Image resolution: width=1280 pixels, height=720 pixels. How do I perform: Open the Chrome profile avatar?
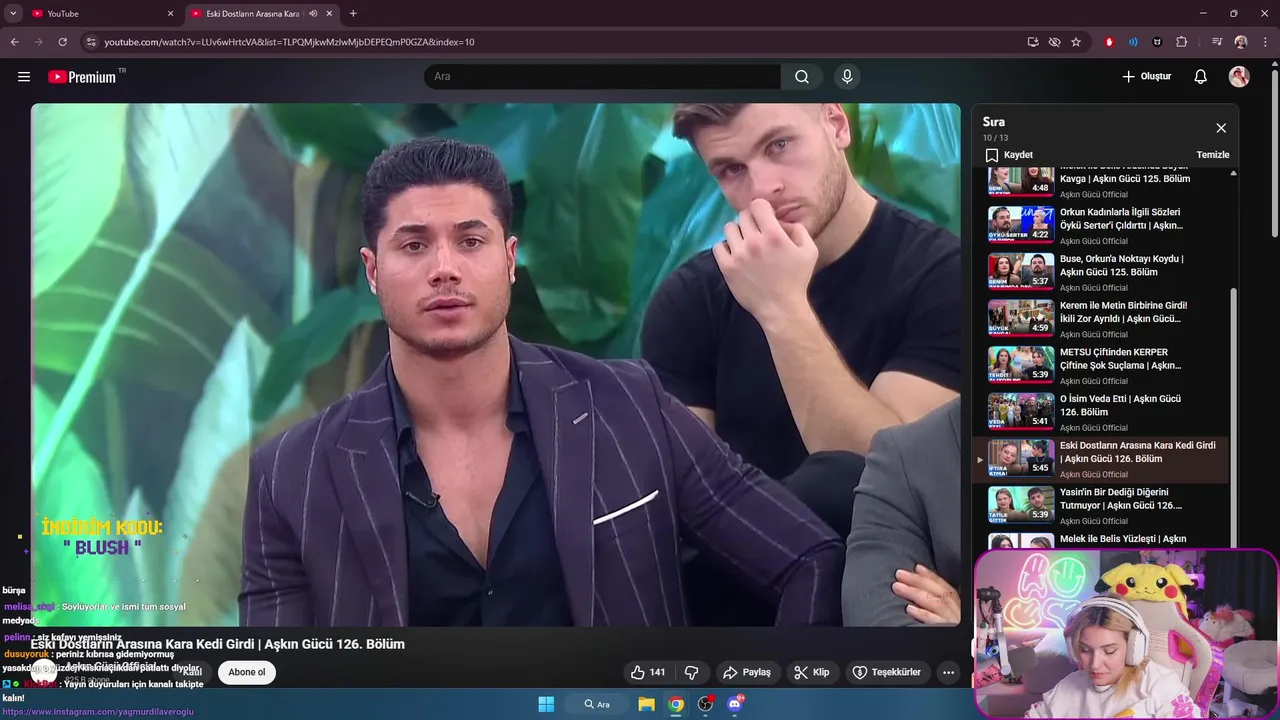[x=1241, y=42]
